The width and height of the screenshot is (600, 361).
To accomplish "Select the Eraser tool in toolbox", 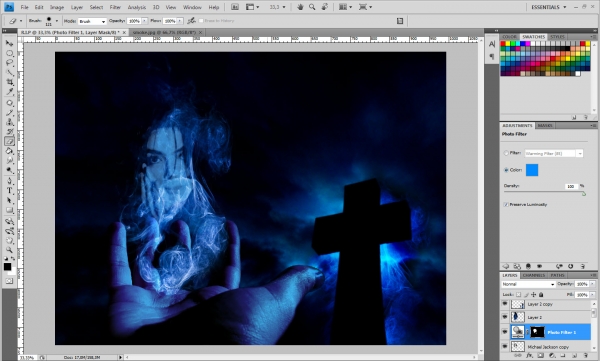I will pyautogui.click(x=9, y=141).
